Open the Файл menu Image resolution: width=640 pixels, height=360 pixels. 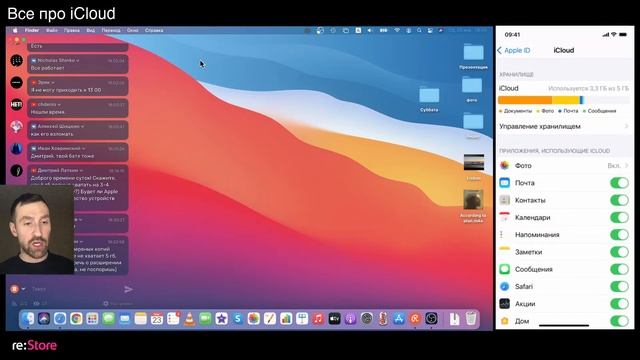point(52,31)
